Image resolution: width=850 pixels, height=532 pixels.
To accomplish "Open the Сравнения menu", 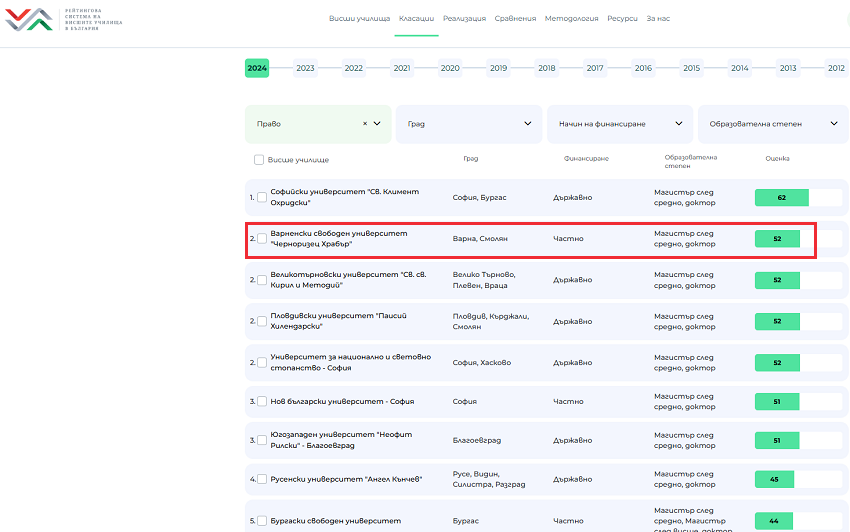I will [x=515, y=18].
